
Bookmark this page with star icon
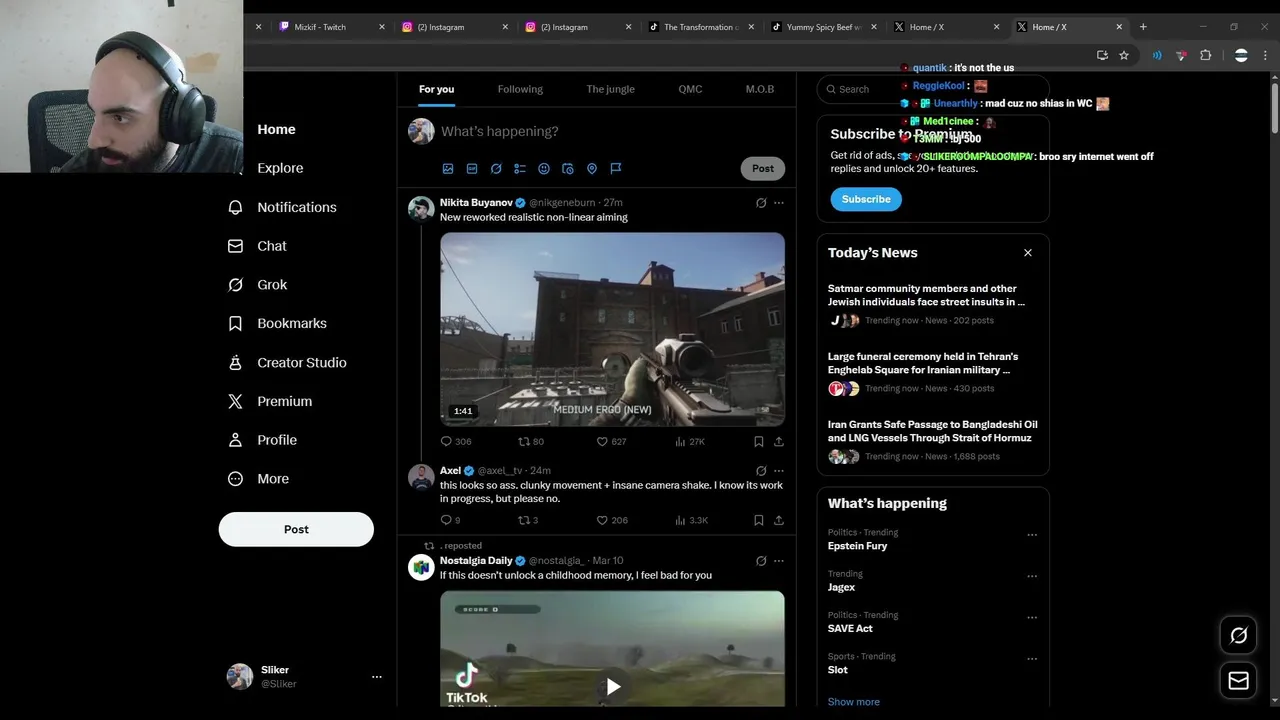pos(1124,56)
